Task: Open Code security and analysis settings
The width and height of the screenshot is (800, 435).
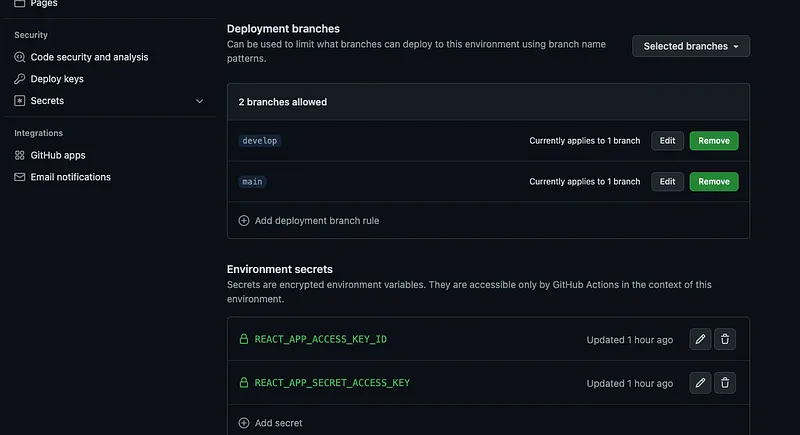Action: pyautogui.click(x=89, y=57)
